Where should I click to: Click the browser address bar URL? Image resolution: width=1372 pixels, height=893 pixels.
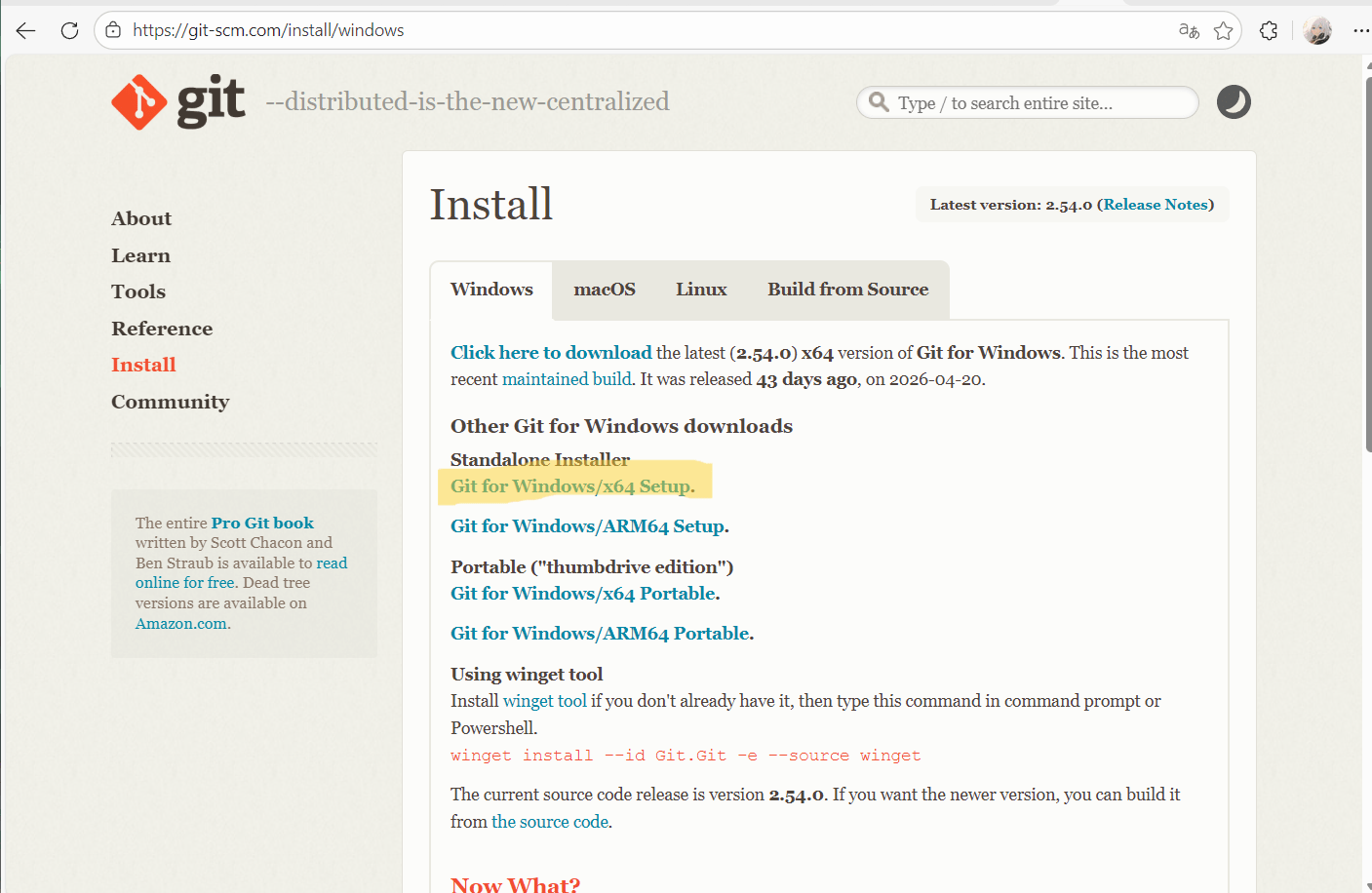(268, 30)
